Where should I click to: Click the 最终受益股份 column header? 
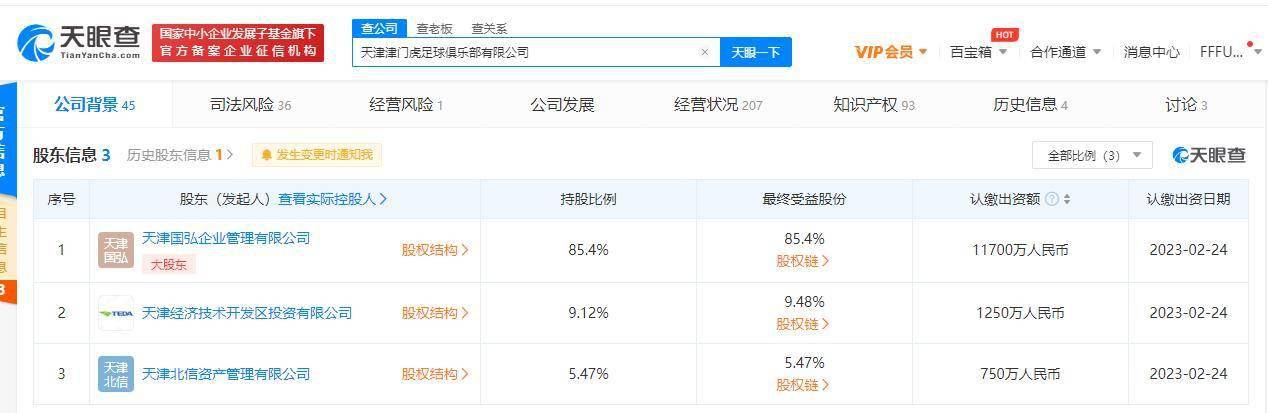pos(804,199)
